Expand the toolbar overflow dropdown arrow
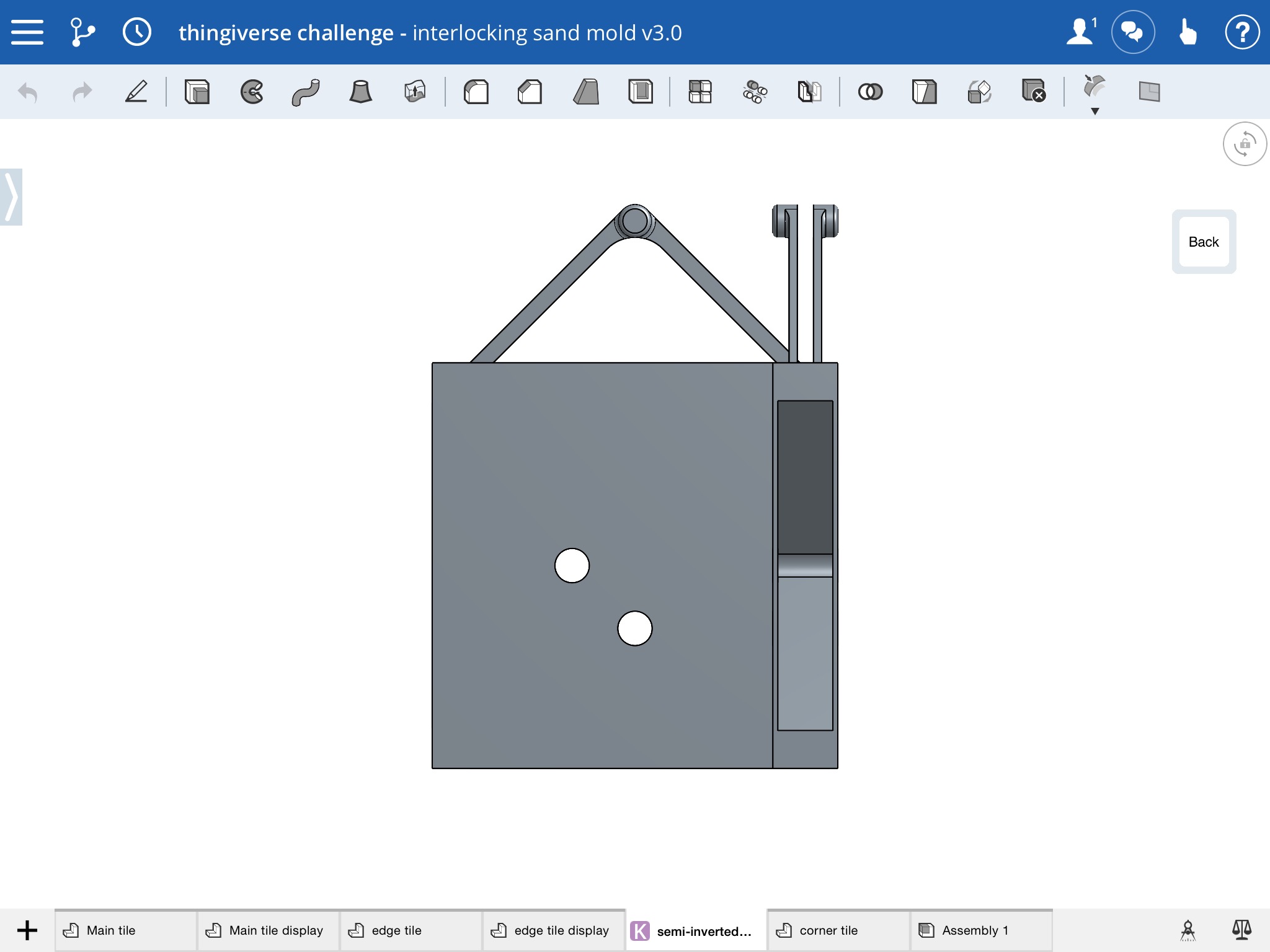 click(1095, 112)
